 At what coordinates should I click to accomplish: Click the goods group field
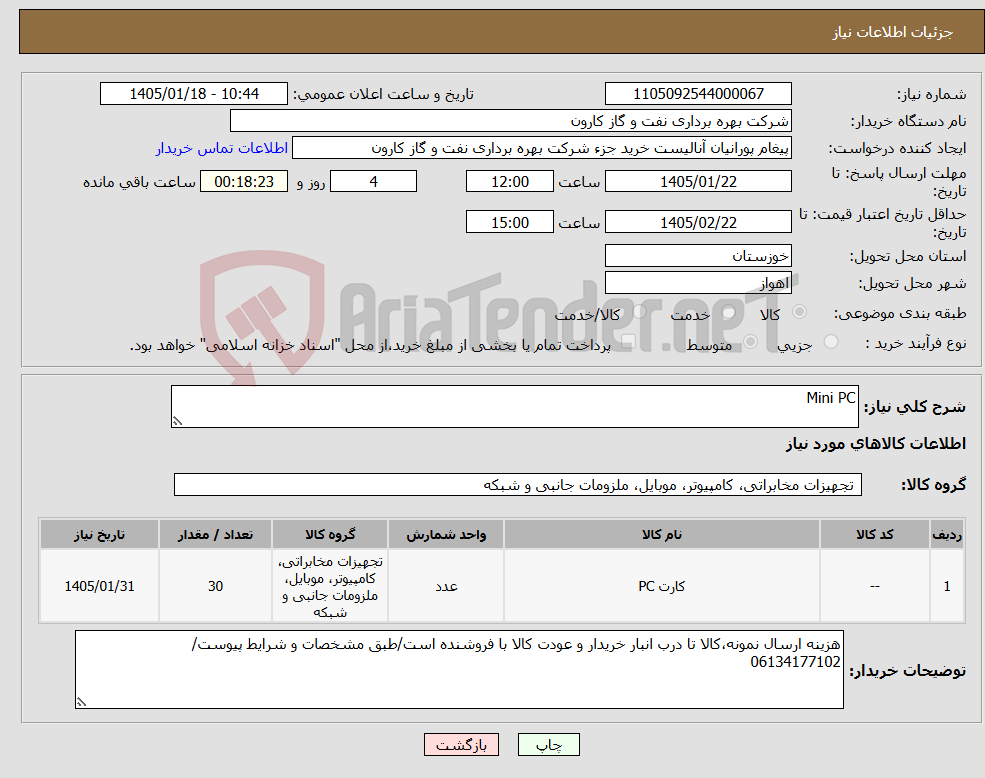pos(518,485)
